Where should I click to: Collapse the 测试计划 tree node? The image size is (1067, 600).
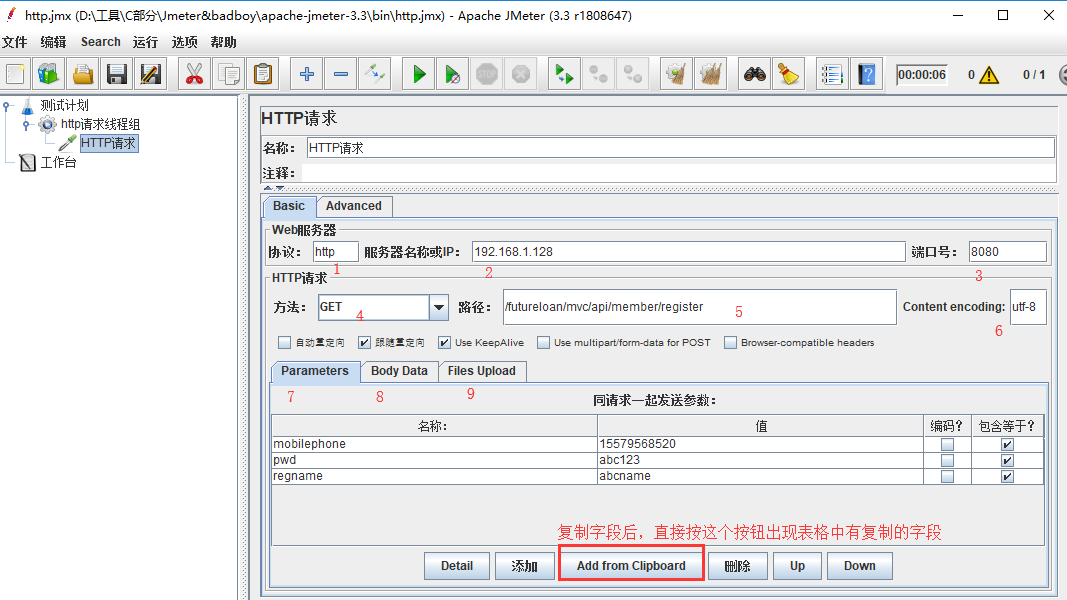(7, 105)
